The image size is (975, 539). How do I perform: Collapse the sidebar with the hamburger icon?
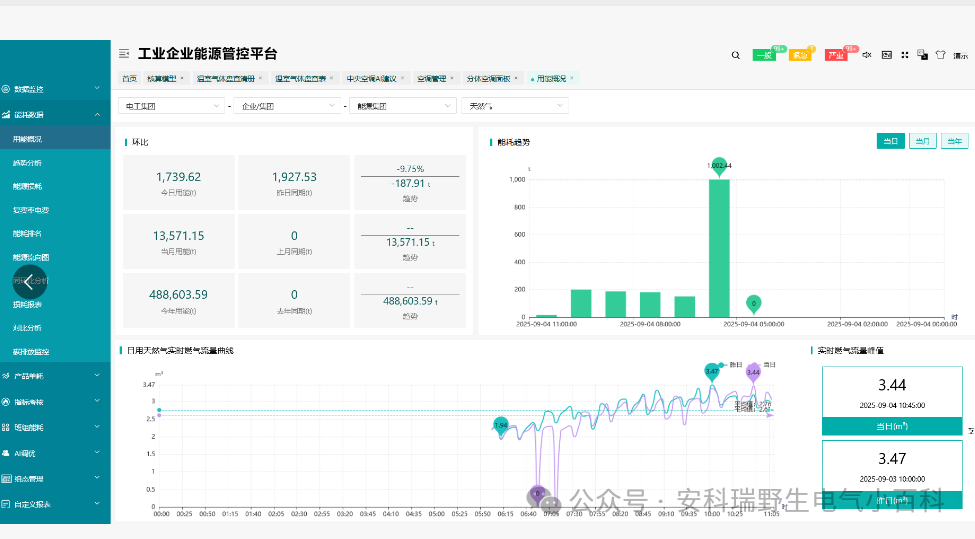(x=124, y=54)
